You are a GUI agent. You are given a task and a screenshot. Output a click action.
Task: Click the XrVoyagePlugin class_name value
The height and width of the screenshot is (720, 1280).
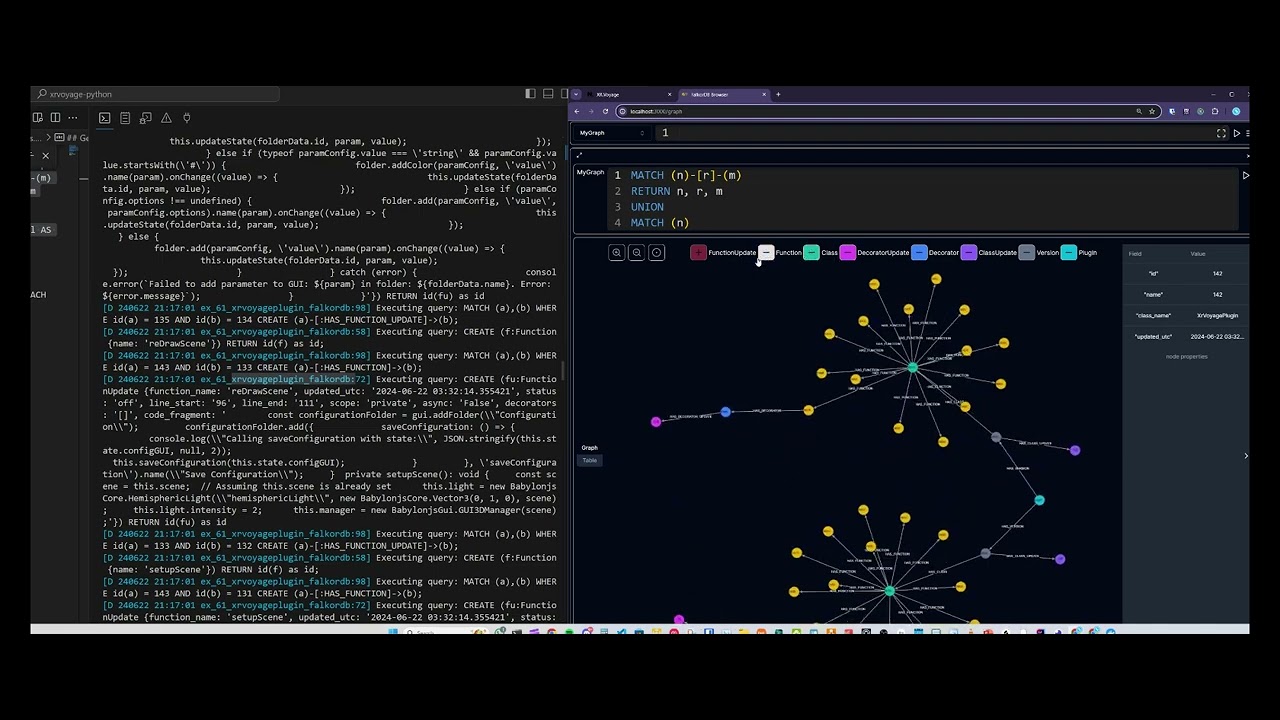point(1217,316)
